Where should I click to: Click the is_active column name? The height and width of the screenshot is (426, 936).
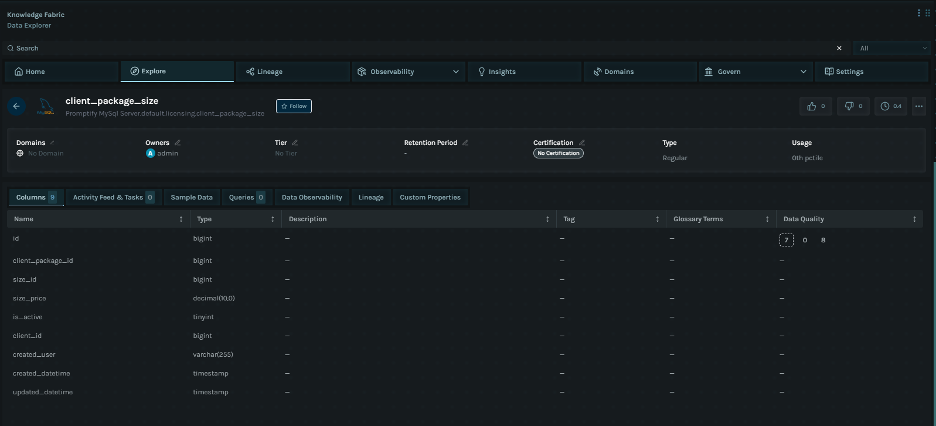27,317
